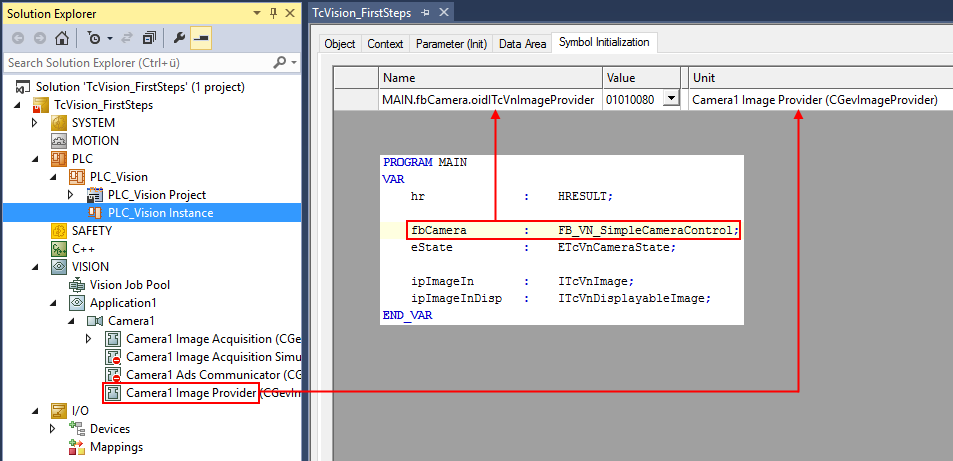Click the Camera1 Image Provider (CGevImageProvider) unit cell
Image resolution: width=953 pixels, height=461 pixels.
[821, 99]
